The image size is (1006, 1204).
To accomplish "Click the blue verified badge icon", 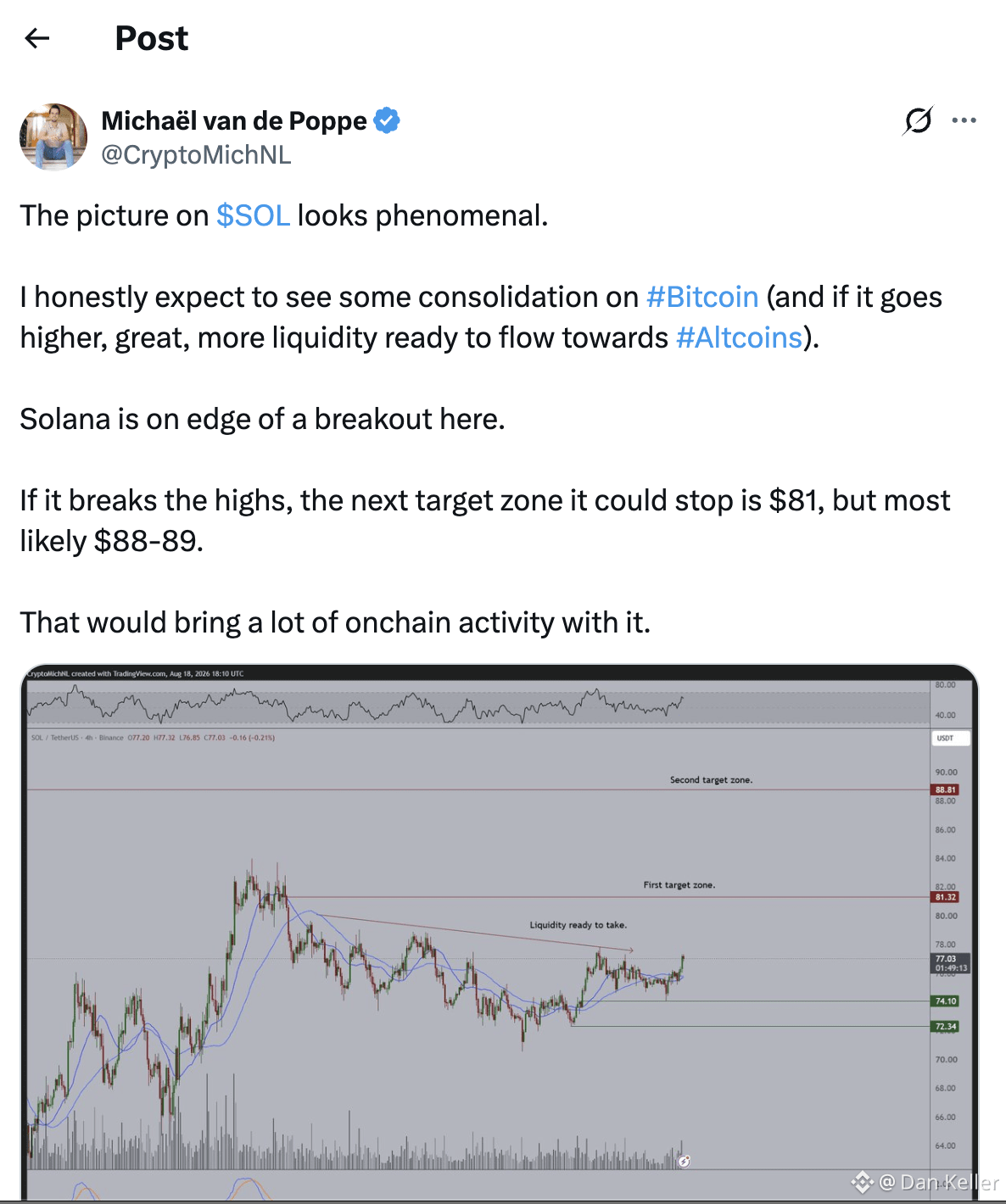I will (x=387, y=120).
